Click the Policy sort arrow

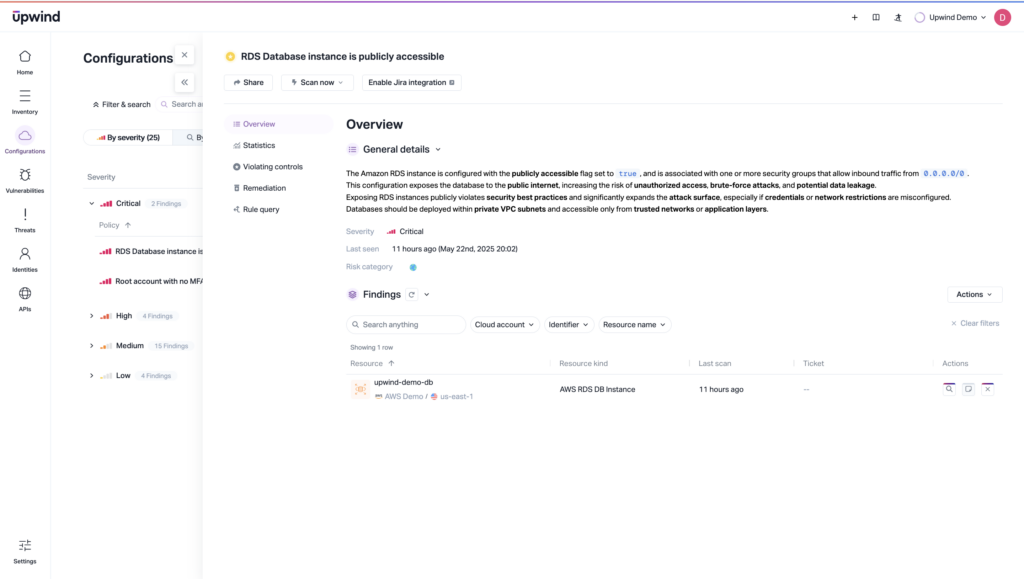128,225
